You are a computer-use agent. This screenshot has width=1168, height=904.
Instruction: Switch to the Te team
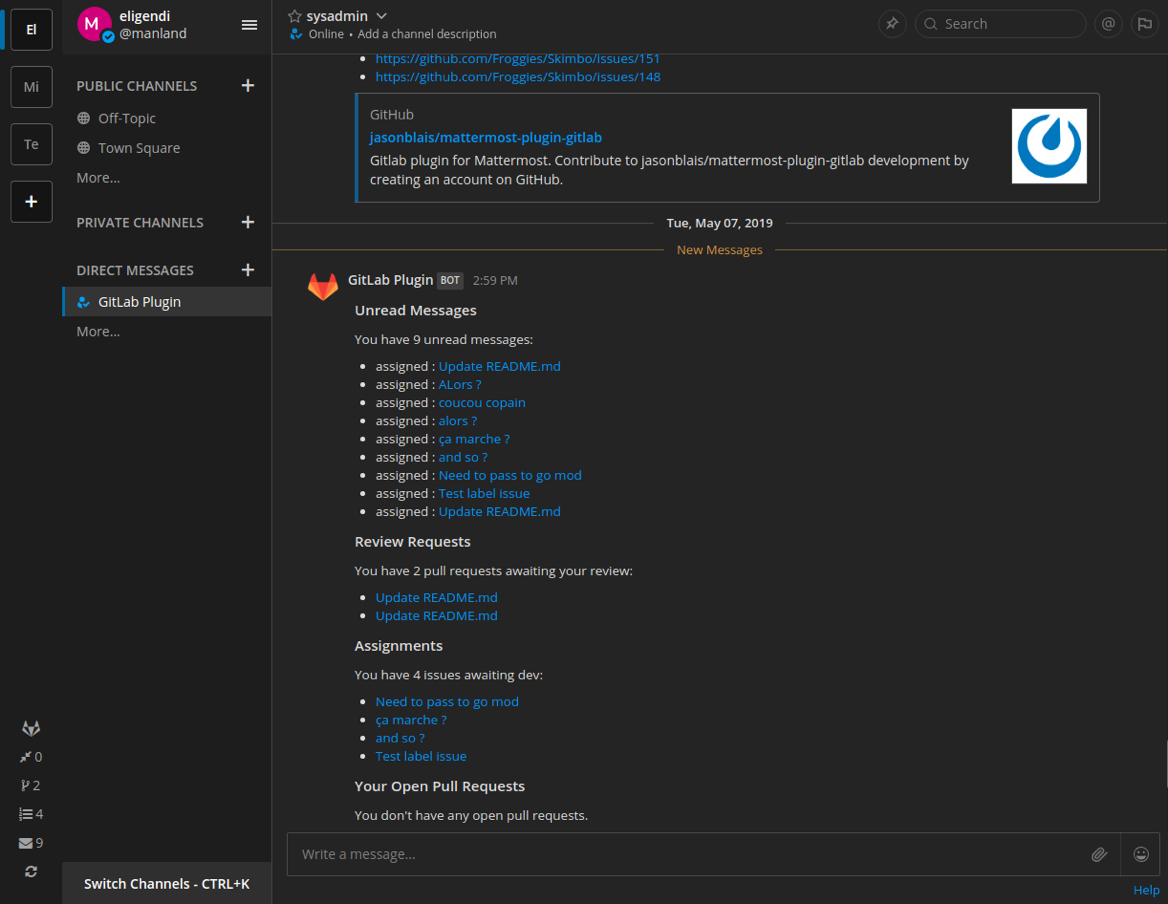31,144
